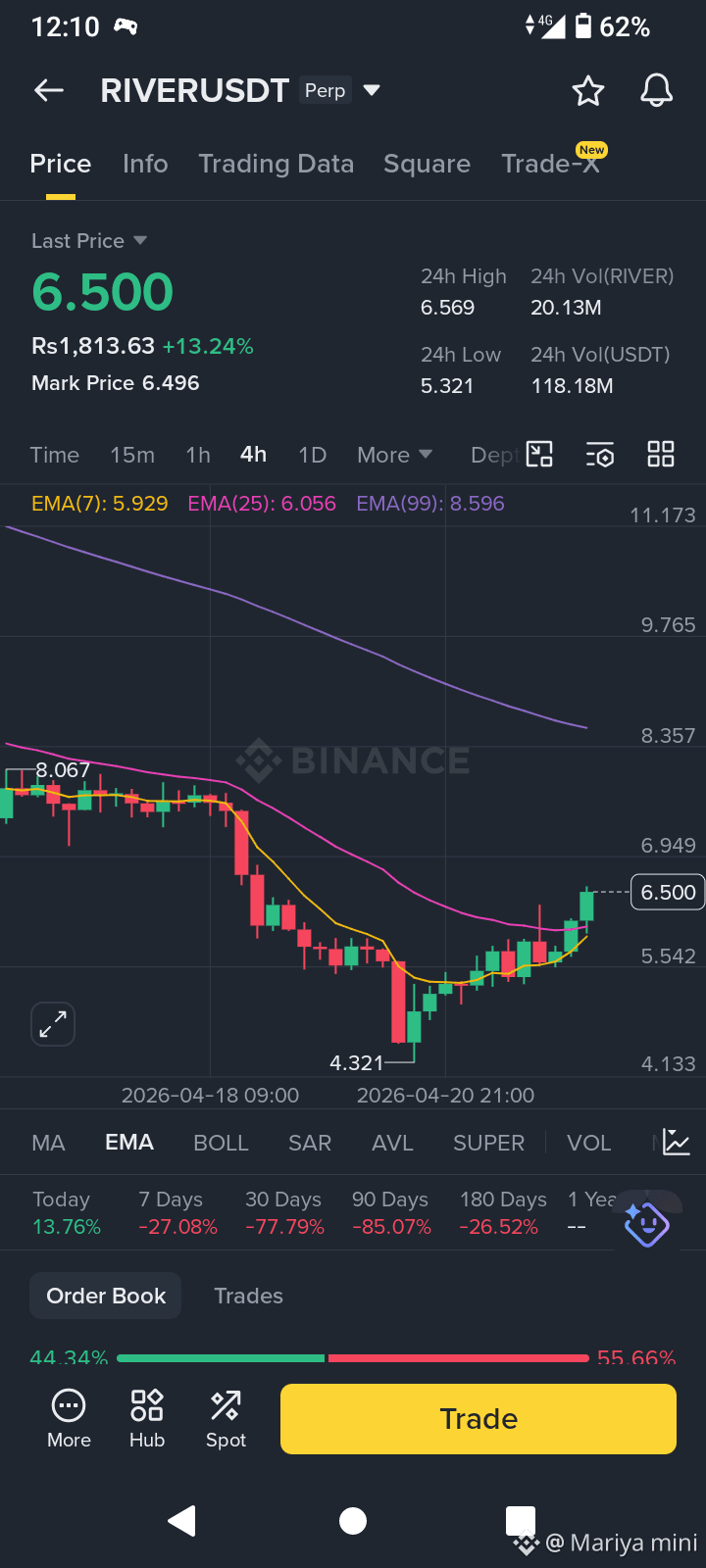The height and width of the screenshot is (1568, 706).
Task: Open the Trade-X tab
Action: [x=550, y=164]
